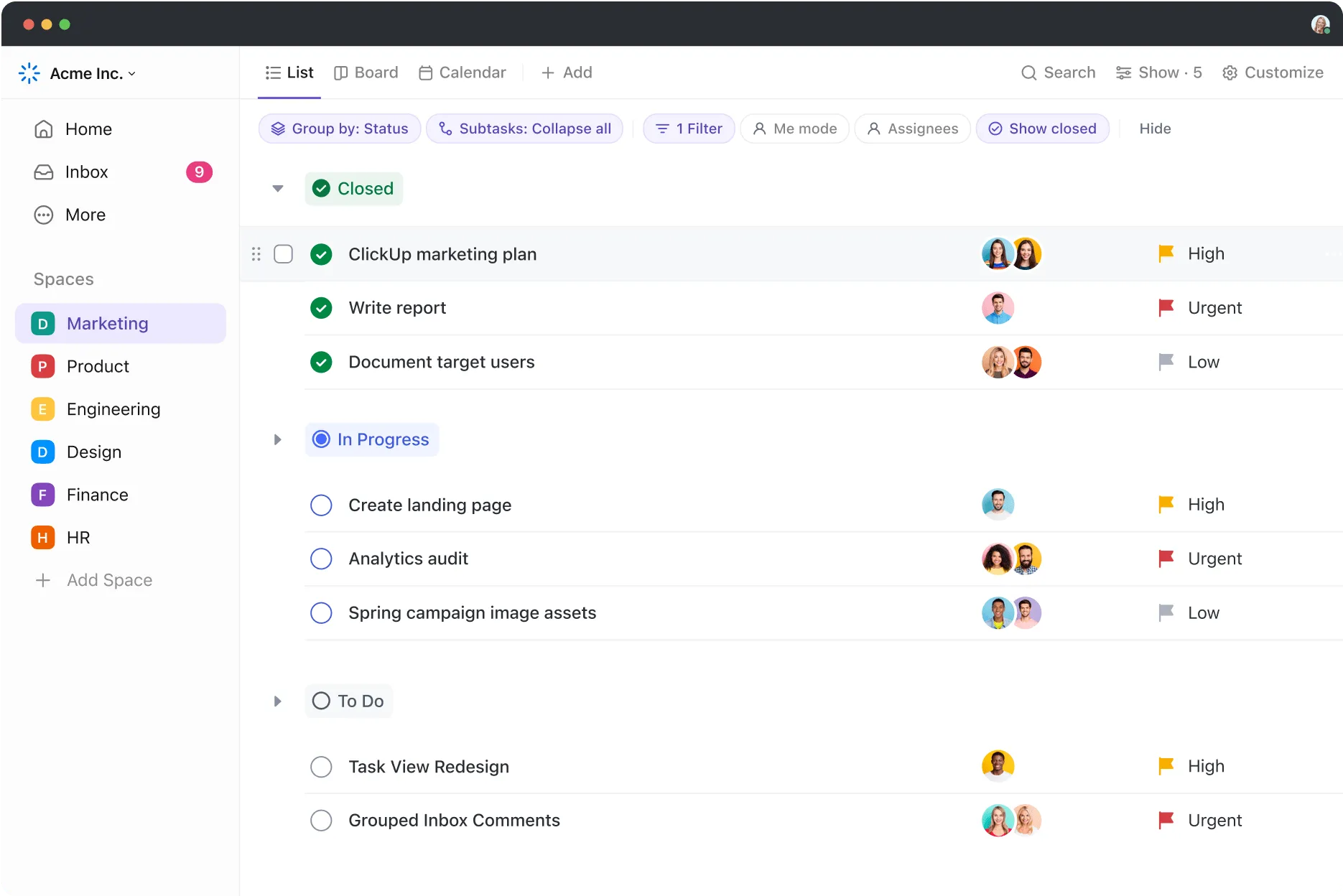Toggle completed status of Write report

click(x=321, y=308)
